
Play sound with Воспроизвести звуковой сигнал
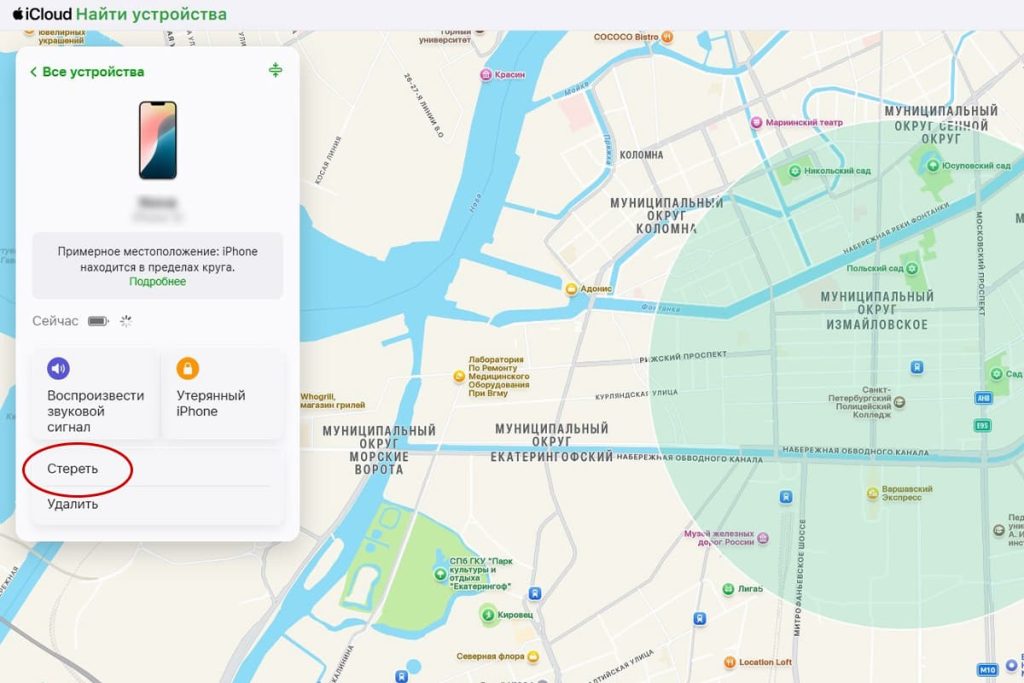click(x=95, y=394)
